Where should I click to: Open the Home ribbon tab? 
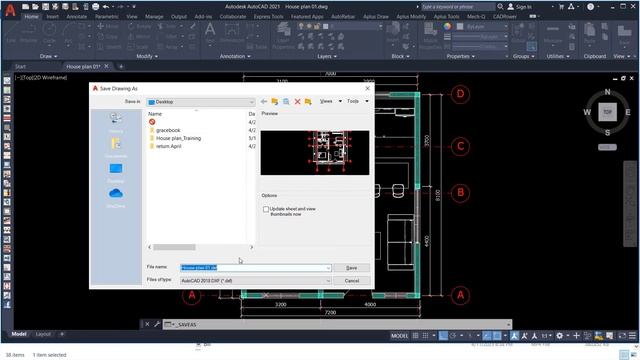(31, 17)
